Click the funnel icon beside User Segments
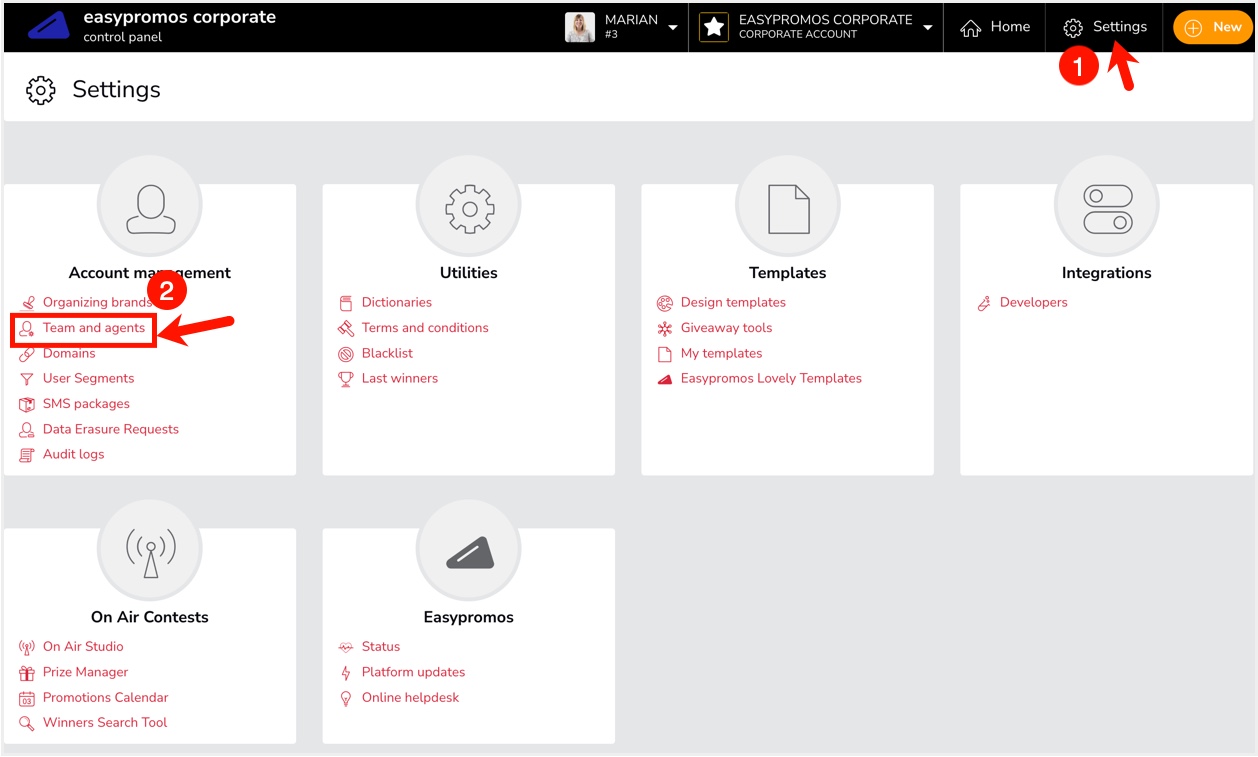Viewport: 1258px width, 757px height. click(27, 379)
